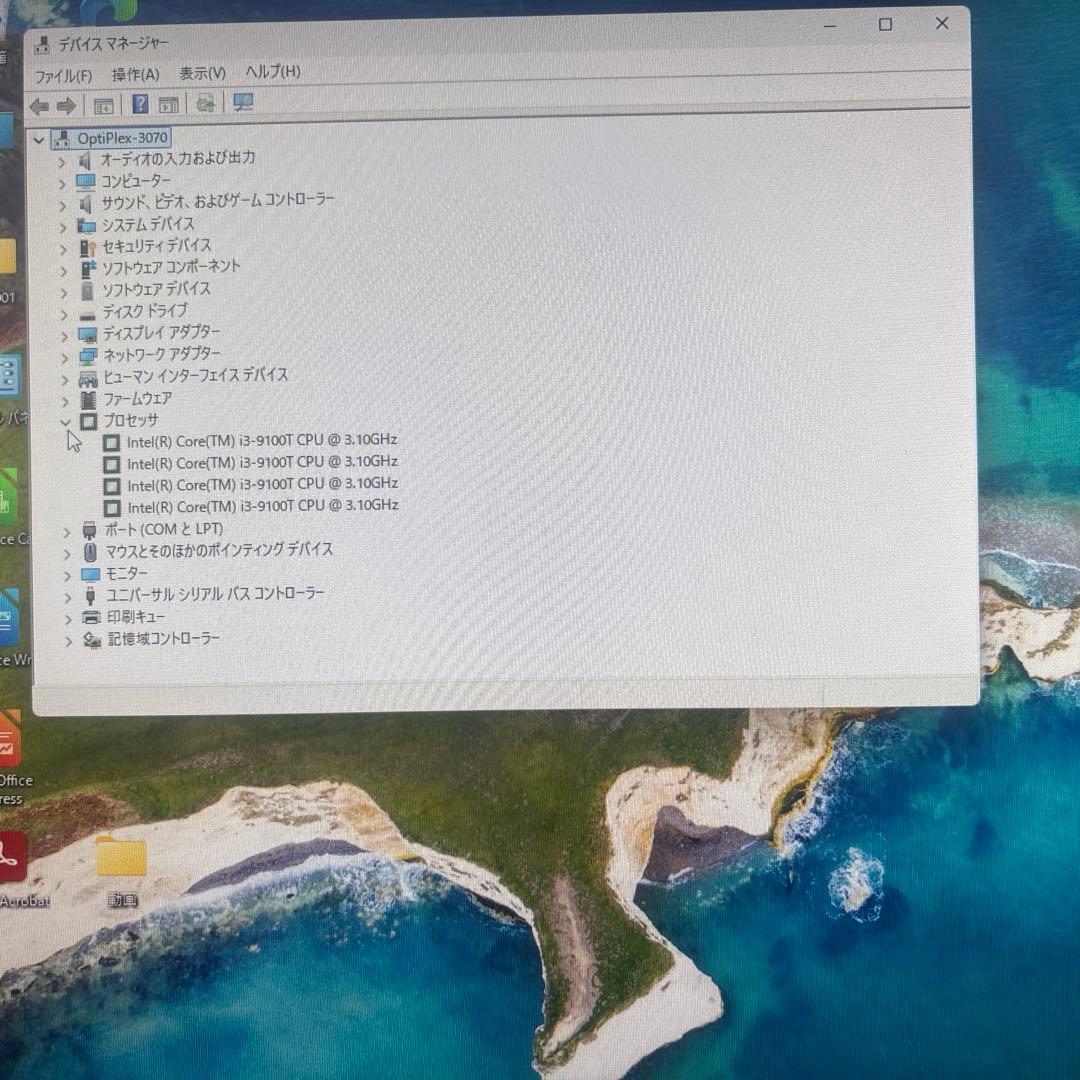Select the 記憶域コントローラー entry
Screen dimensions: 1080x1080
(164, 639)
